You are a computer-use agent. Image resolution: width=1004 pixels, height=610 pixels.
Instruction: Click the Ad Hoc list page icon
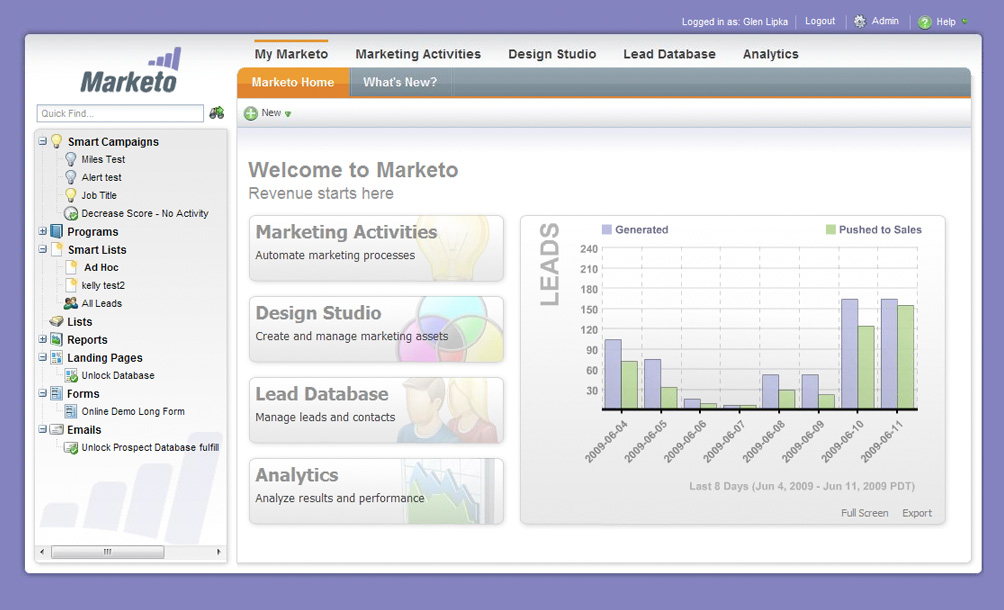pyautogui.click(x=71, y=267)
